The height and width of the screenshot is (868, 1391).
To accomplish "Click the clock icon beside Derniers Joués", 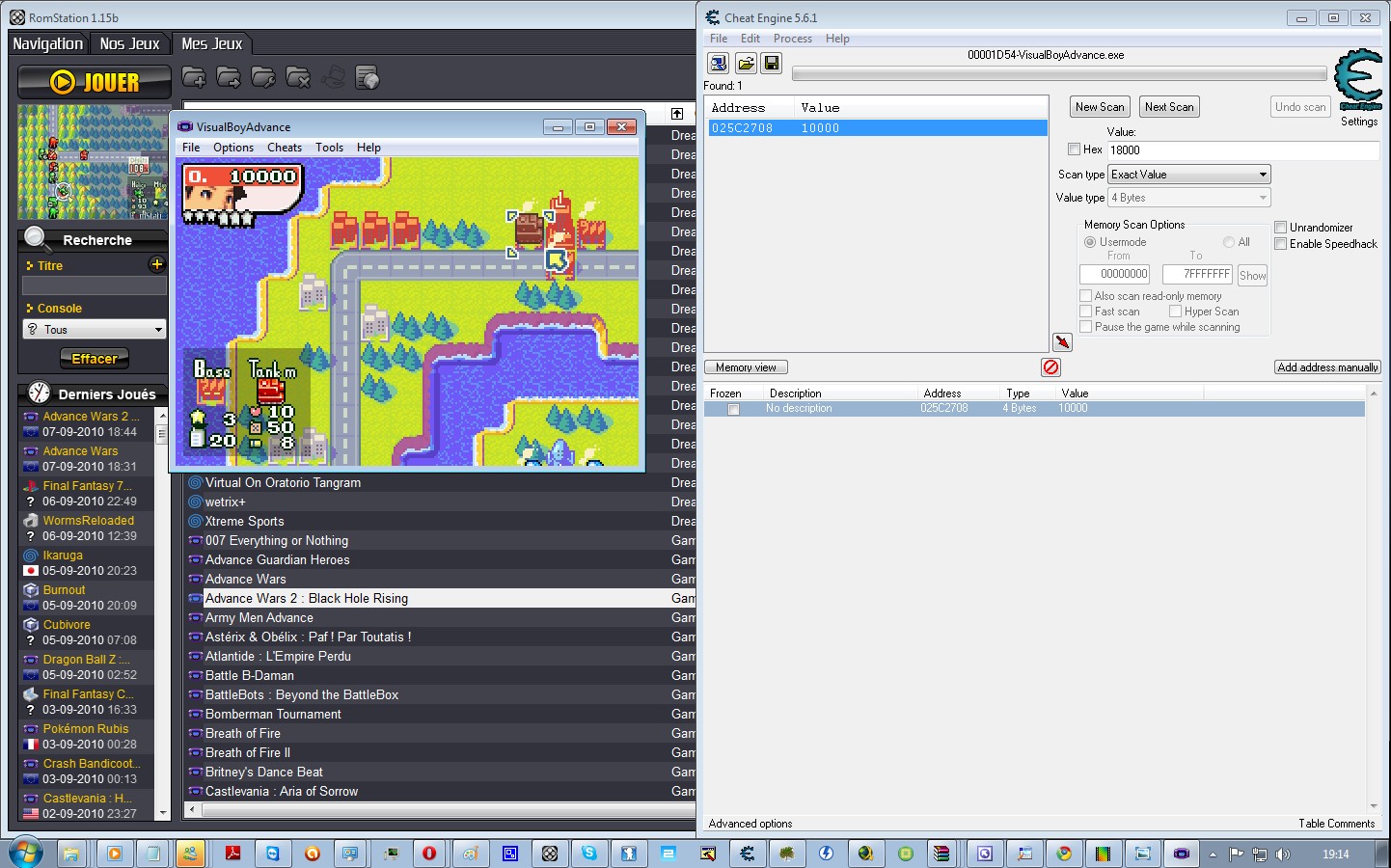I will tap(39, 393).
